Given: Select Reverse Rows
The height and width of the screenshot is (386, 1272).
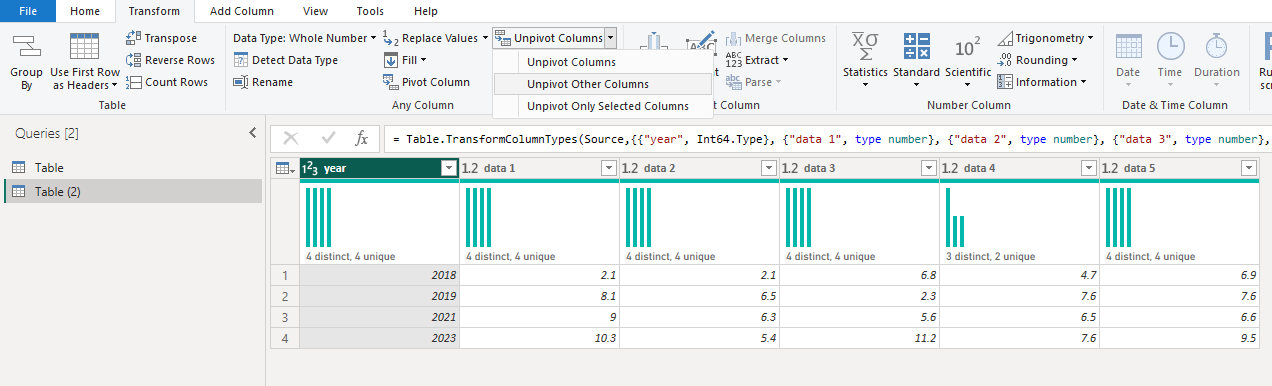Looking at the screenshot, I should click(170, 60).
